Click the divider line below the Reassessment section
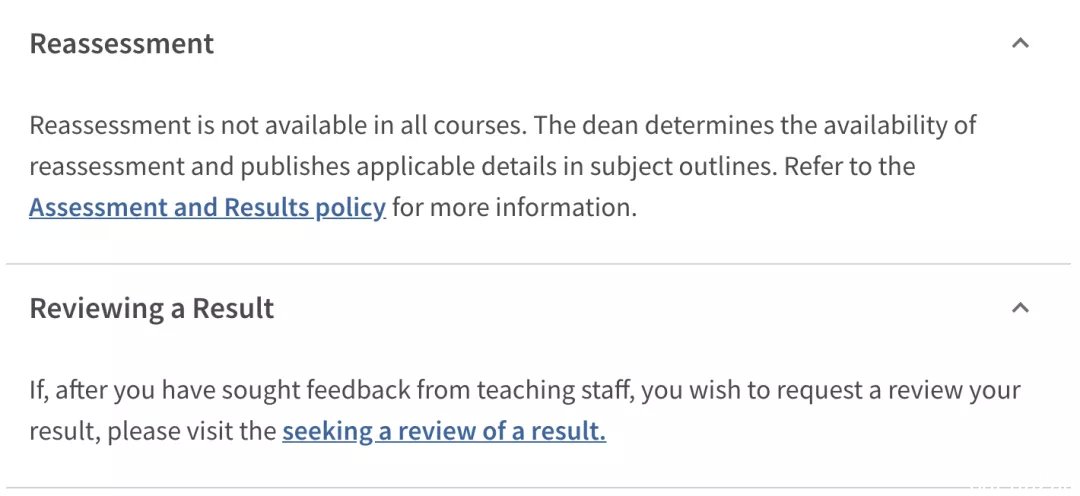The height and width of the screenshot is (496, 1080). (539, 264)
